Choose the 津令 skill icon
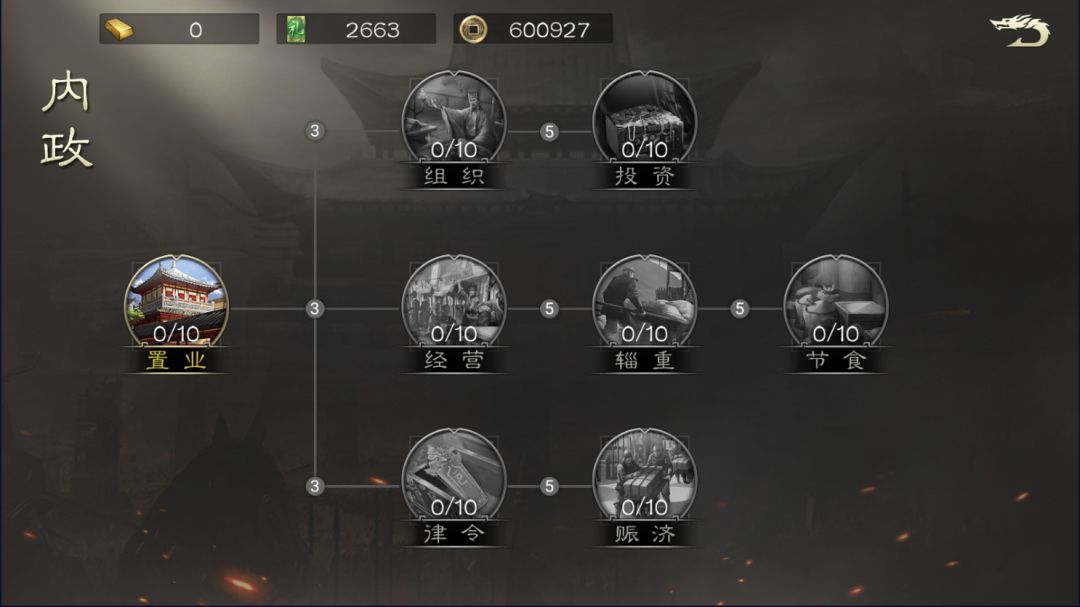The image size is (1080, 607). [454, 475]
